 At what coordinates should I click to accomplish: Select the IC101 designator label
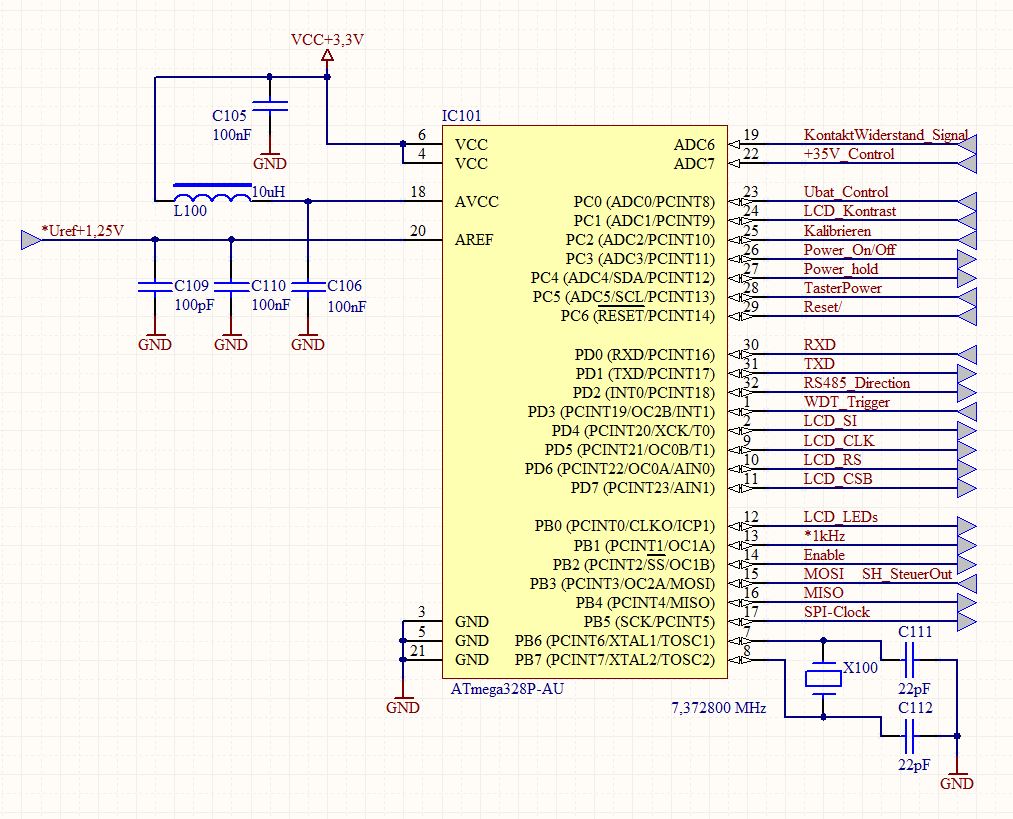461,116
